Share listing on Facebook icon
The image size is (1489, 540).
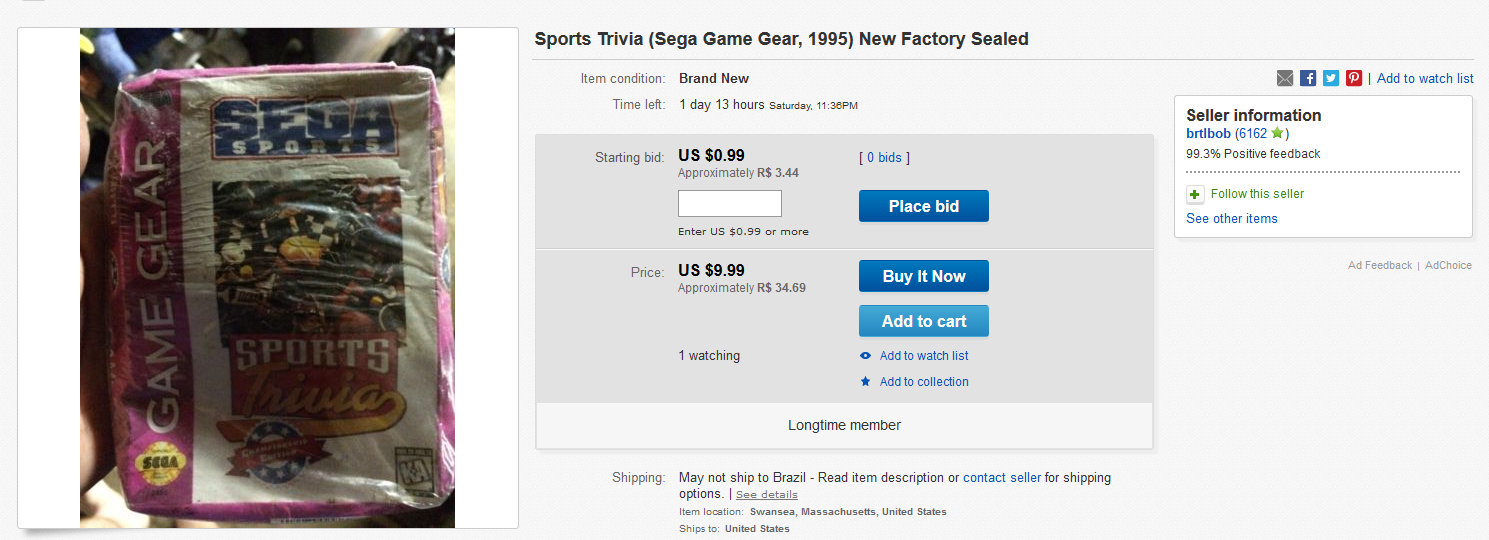1308,78
